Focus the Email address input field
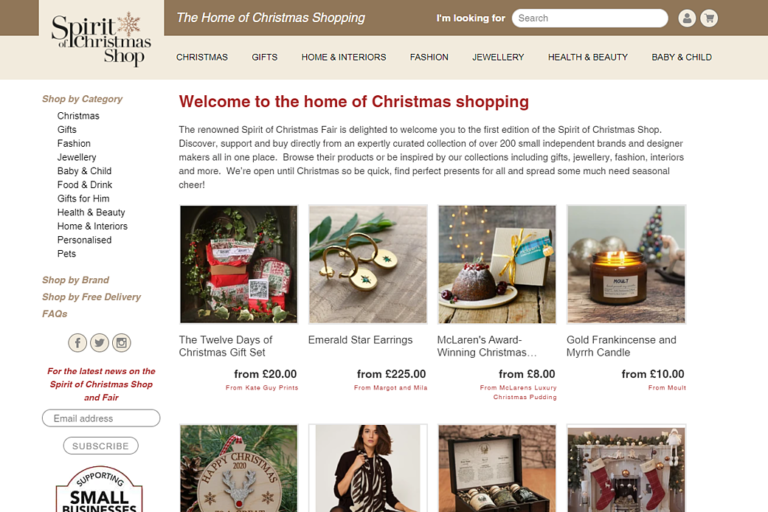The width and height of the screenshot is (768, 512). (101, 418)
